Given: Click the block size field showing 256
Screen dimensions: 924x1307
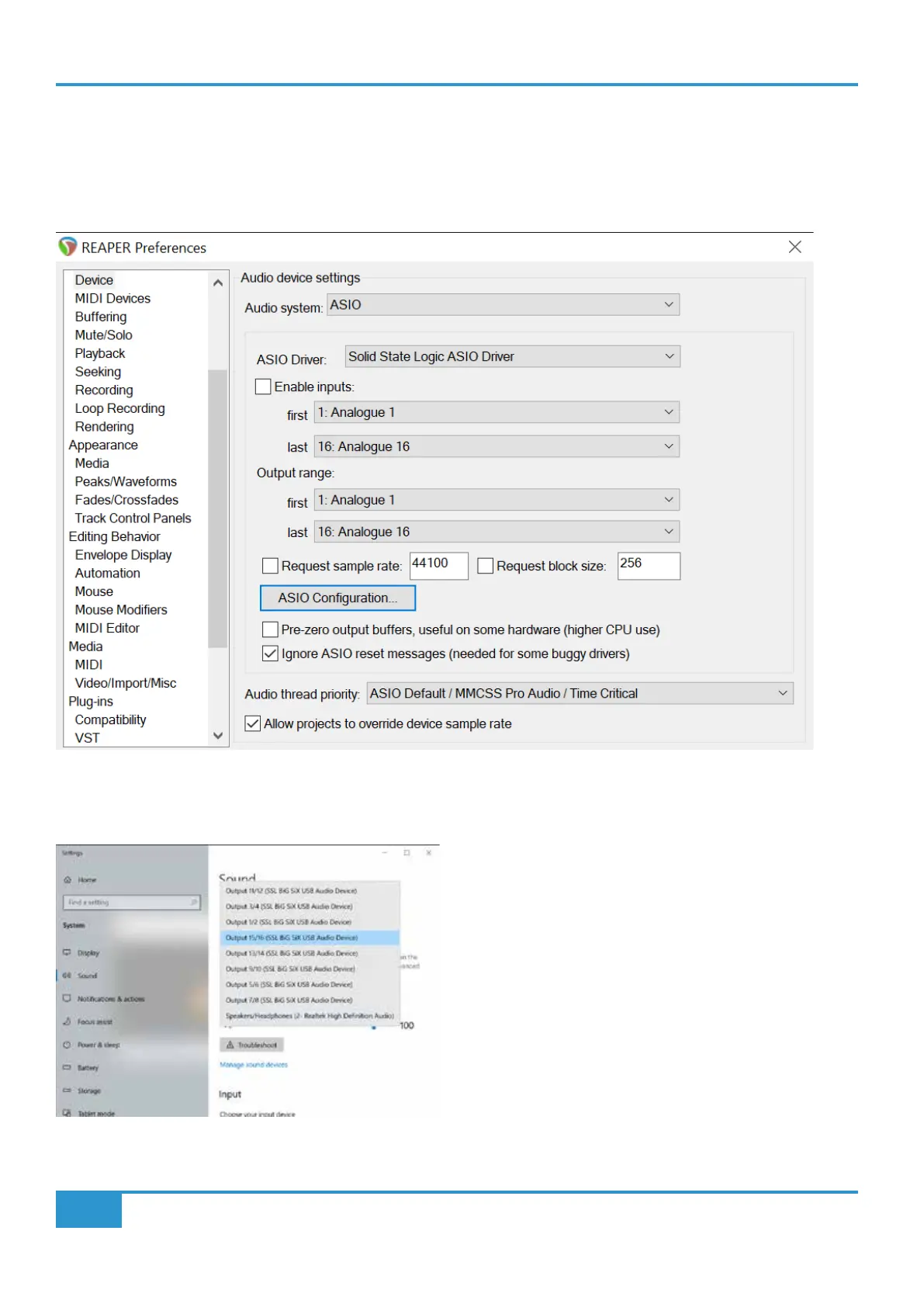Looking at the screenshot, I should click(649, 566).
